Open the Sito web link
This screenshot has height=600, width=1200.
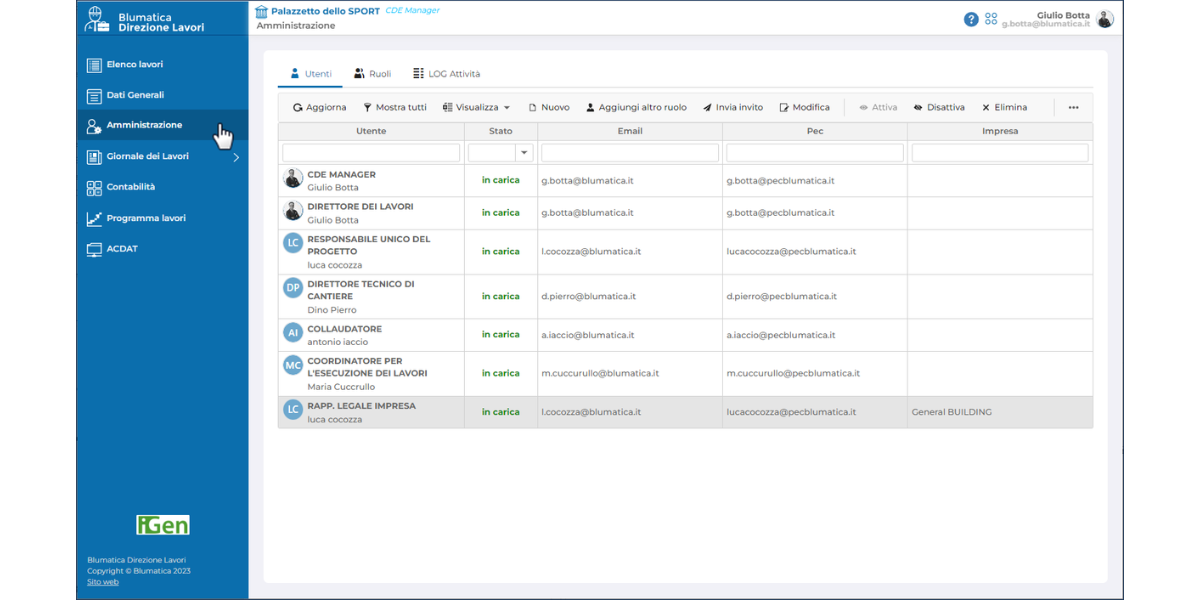102,582
